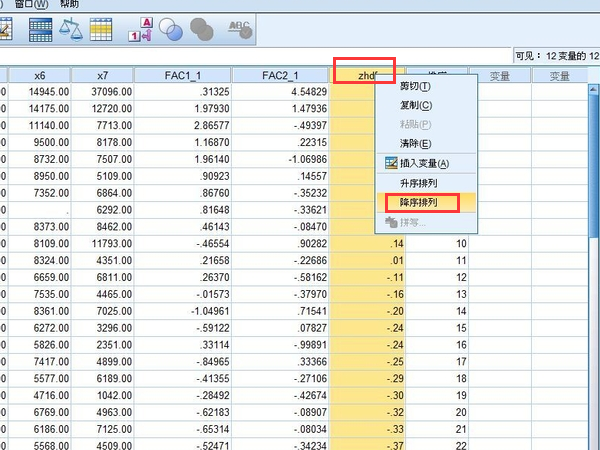This screenshot has height=450, width=600.
Task: Open the 窗口(W) menu
Action: 31,4
